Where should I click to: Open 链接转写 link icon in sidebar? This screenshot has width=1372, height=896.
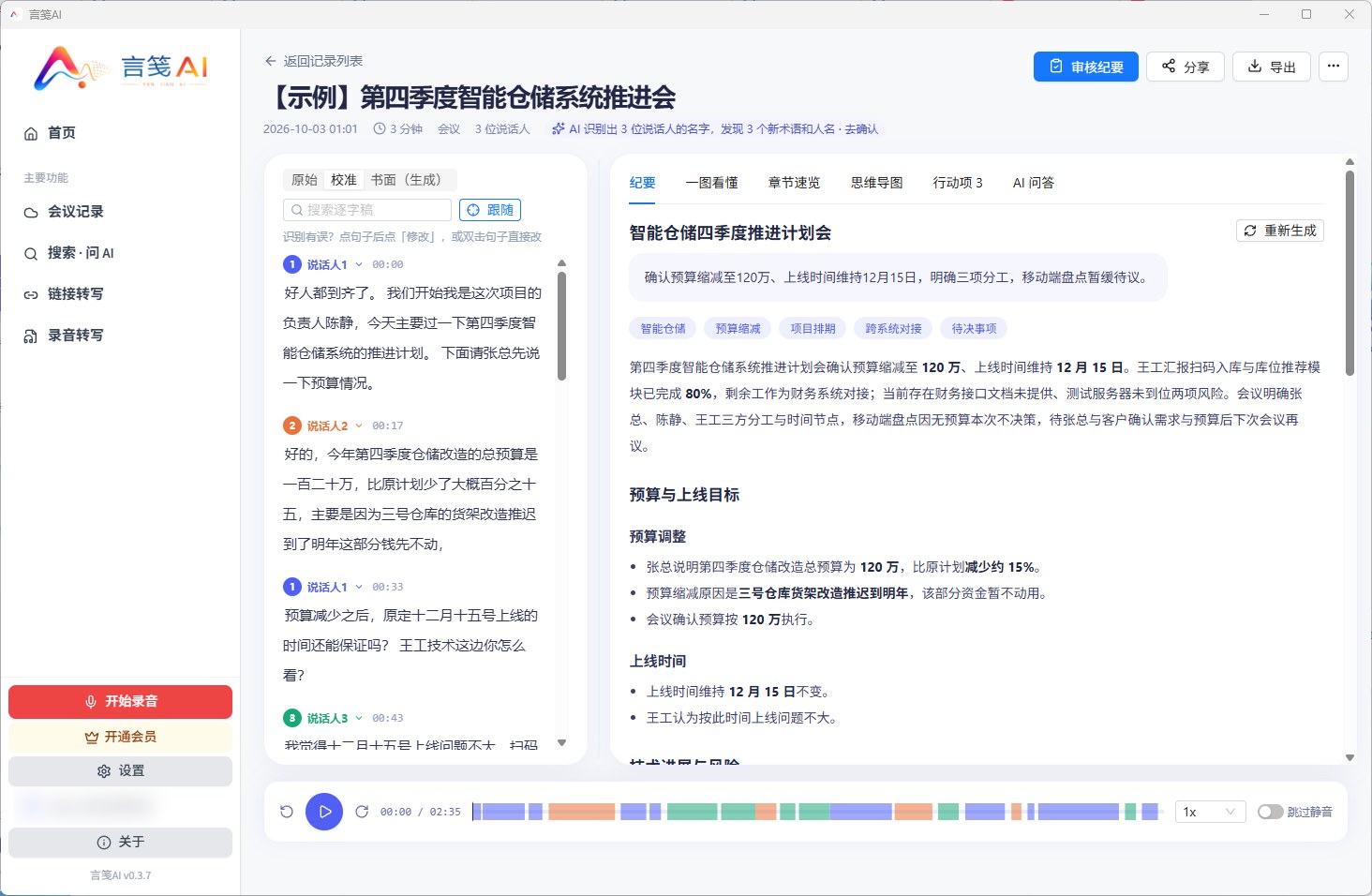[31, 294]
